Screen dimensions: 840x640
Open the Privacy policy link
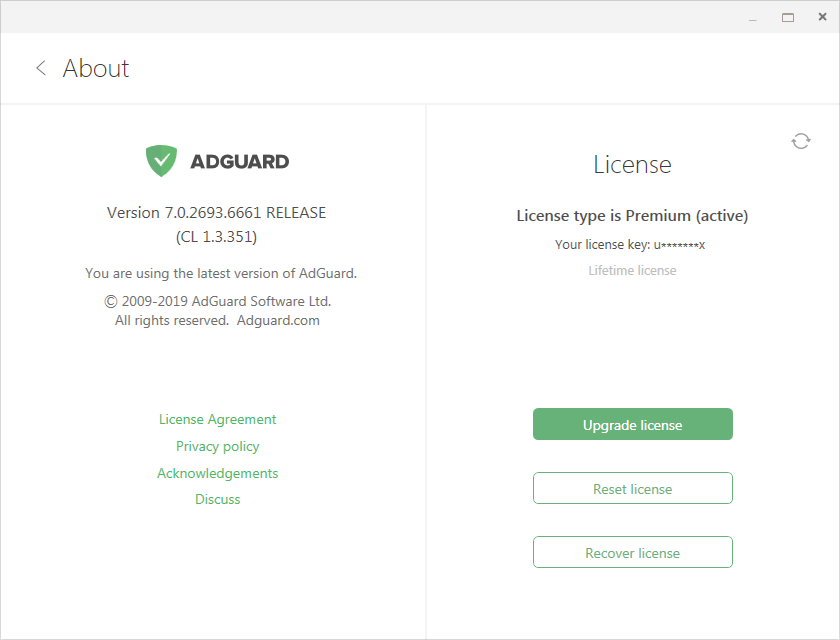pyautogui.click(x=218, y=446)
